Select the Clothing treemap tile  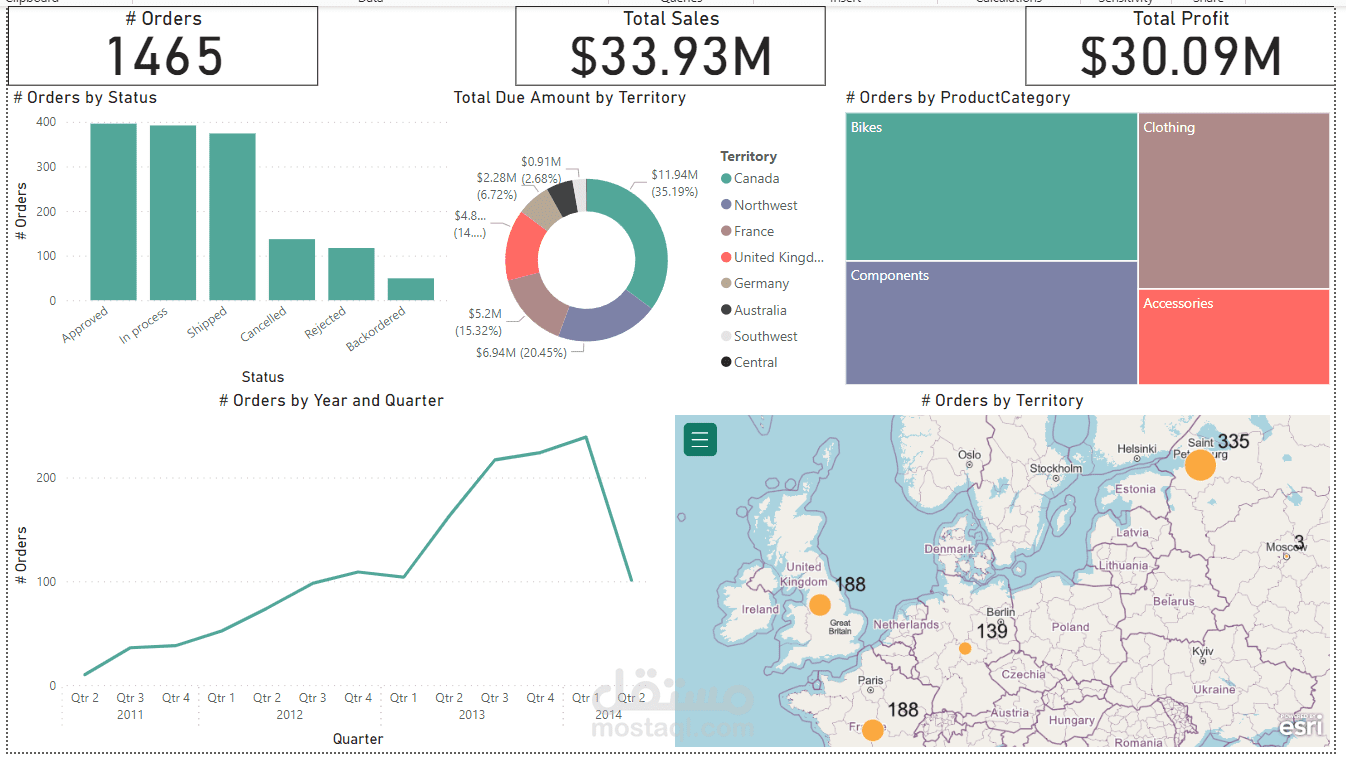(x=1234, y=201)
